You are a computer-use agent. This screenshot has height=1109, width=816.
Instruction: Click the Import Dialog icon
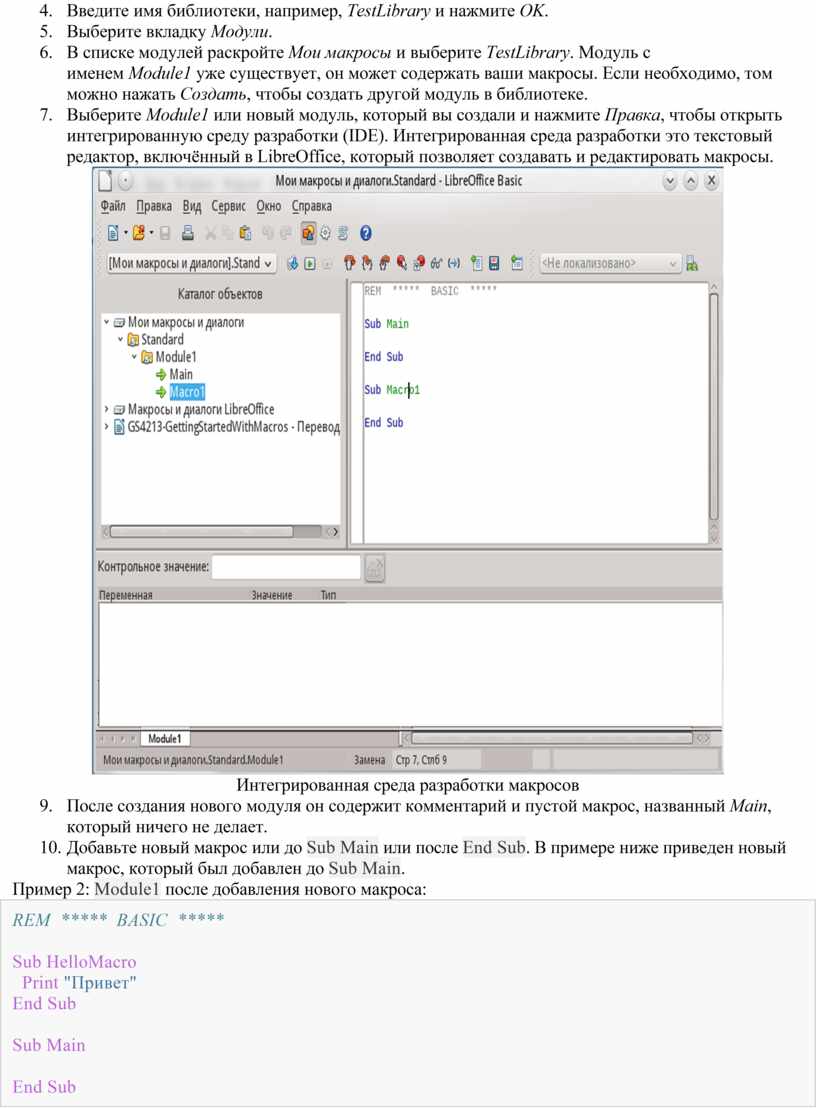(x=517, y=263)
